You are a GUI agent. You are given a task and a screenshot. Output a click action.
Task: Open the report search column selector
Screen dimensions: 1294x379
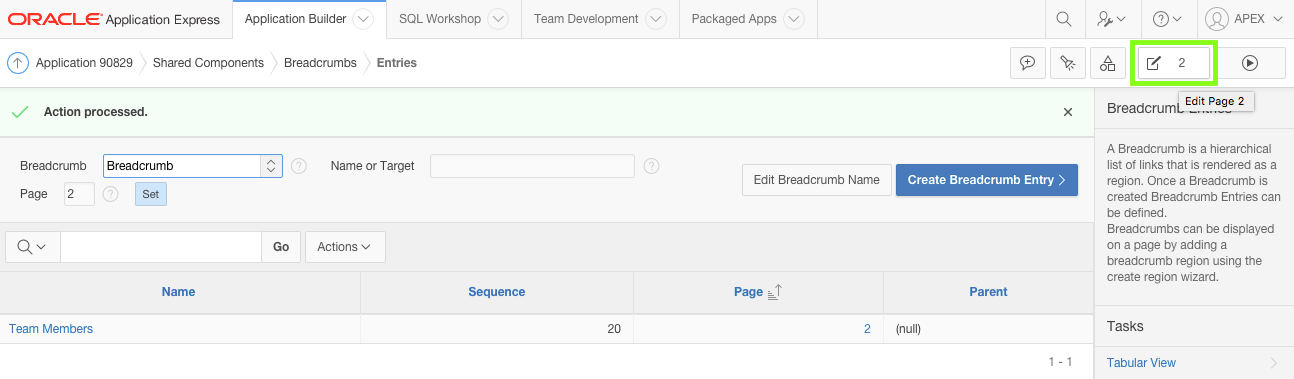(33, 247)
